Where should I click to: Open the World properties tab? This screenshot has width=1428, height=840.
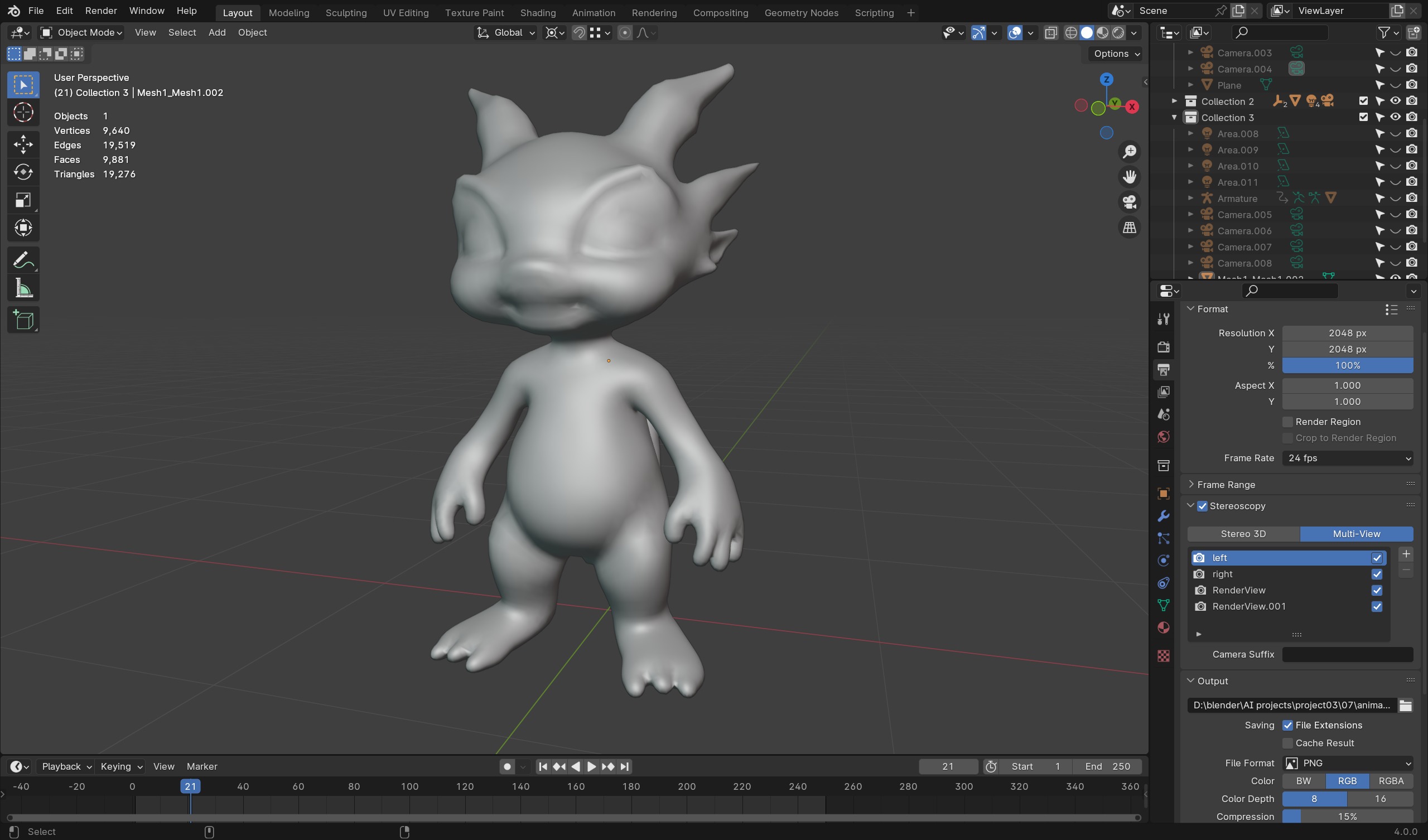pos(1163,436)
